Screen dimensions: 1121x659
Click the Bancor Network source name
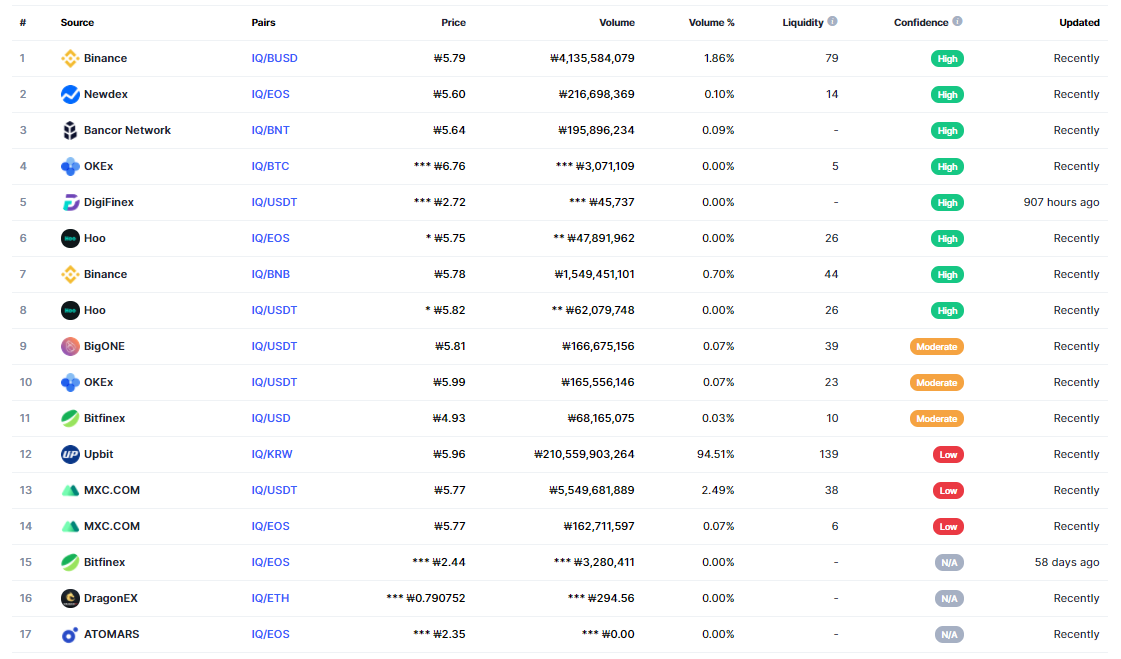(x=127, y=130)
